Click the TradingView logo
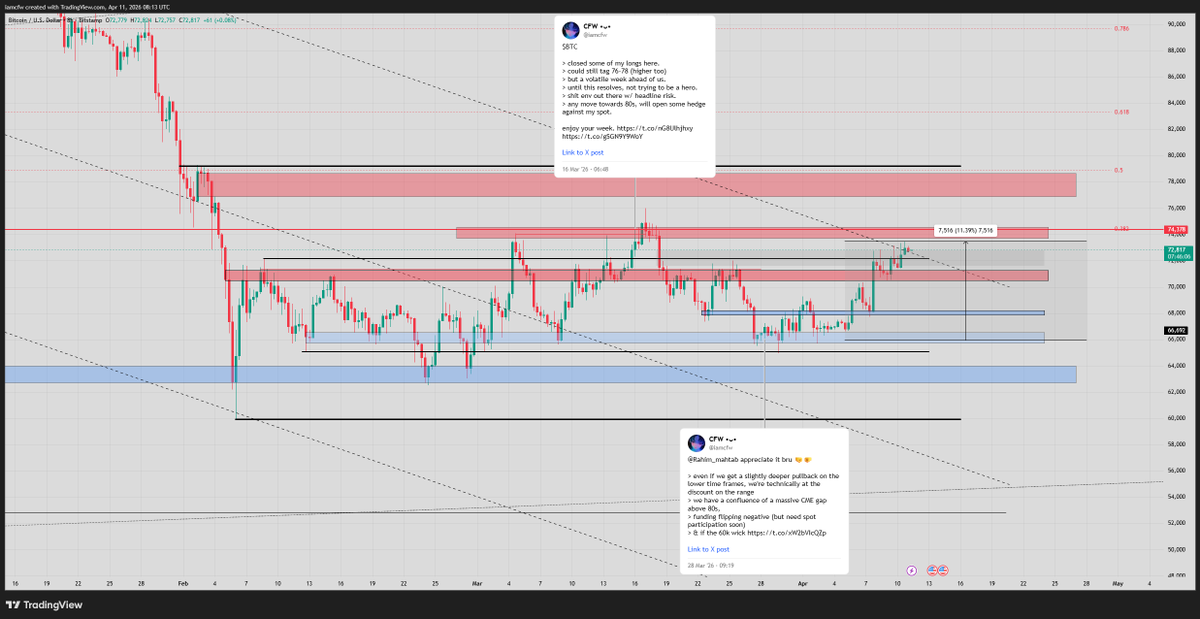1200x619 pixels. click(45, 604)
